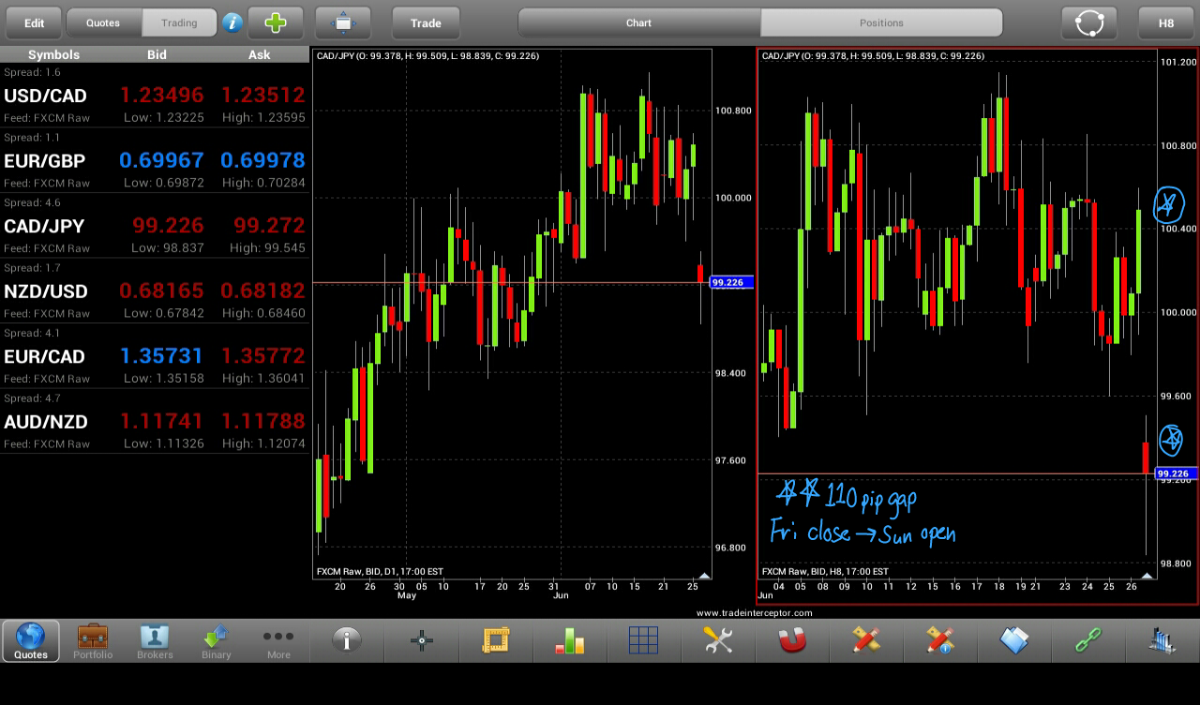
Task: Click the Bid column header
Action: pyautogui.click(x=157, y=55)
